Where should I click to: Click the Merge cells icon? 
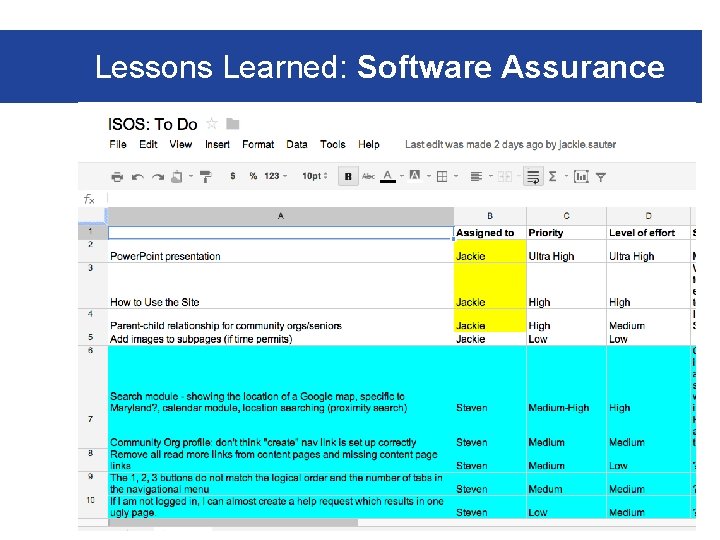[x=505, y=176]
